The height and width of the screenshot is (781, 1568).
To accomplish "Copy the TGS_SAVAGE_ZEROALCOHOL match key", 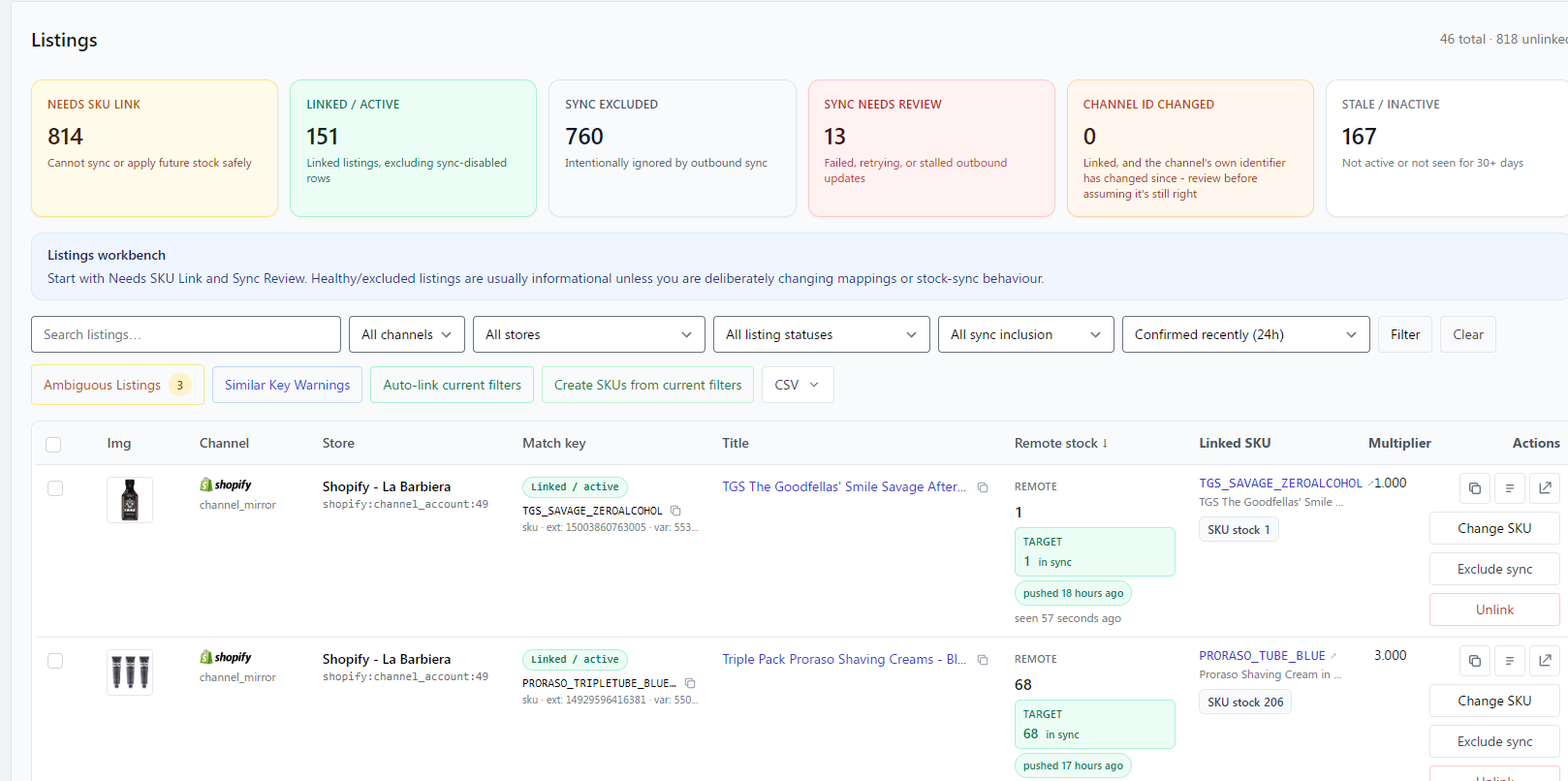I will tap(675, 511).
